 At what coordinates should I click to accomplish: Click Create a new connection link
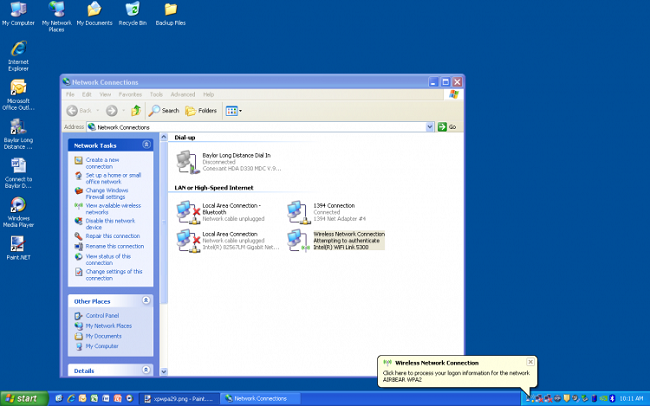pos(102,163)
